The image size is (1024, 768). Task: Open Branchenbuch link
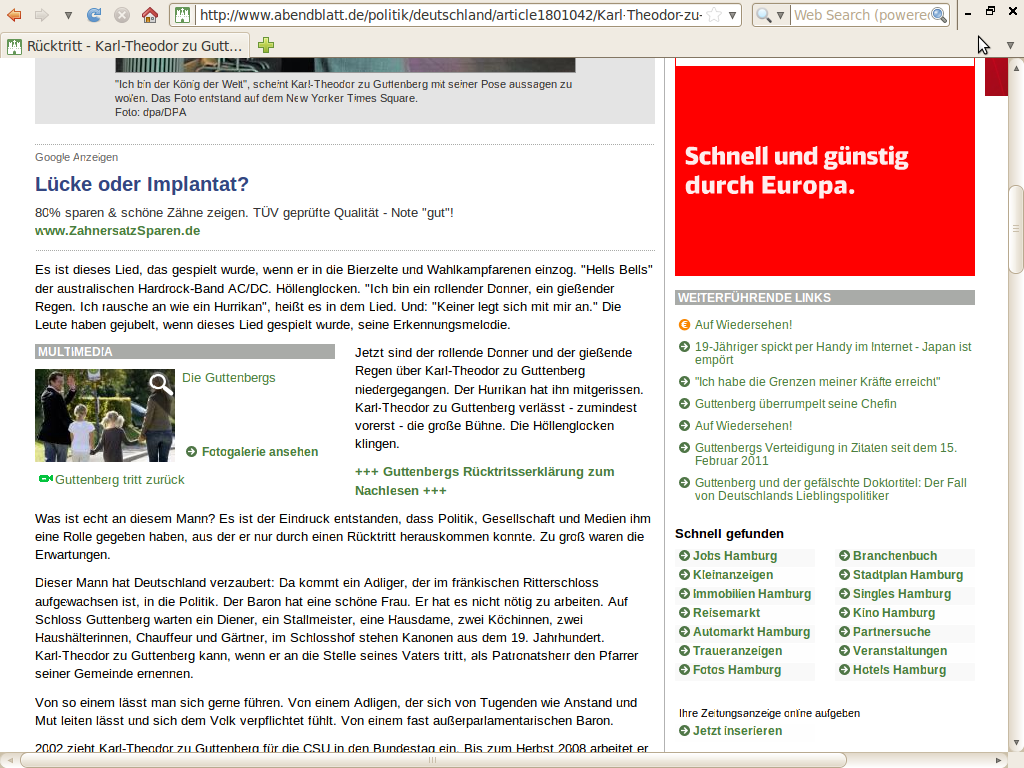(x=895, y=556)
